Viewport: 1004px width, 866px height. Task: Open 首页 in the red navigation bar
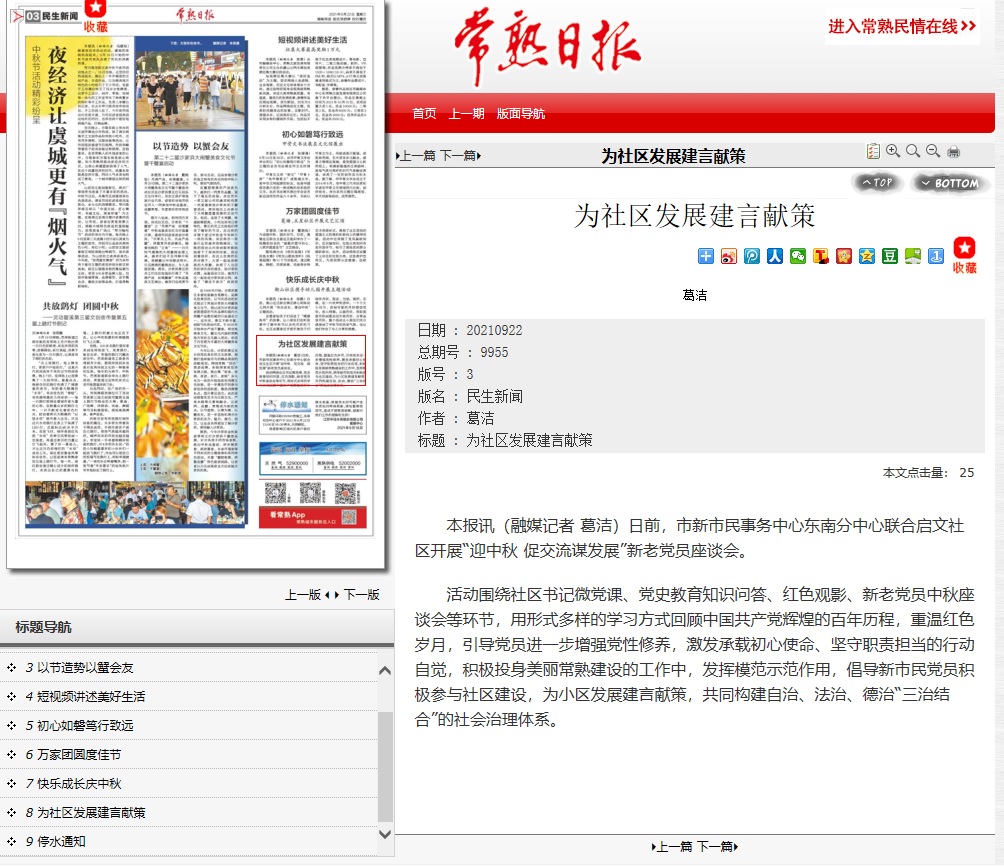[424, 114]
